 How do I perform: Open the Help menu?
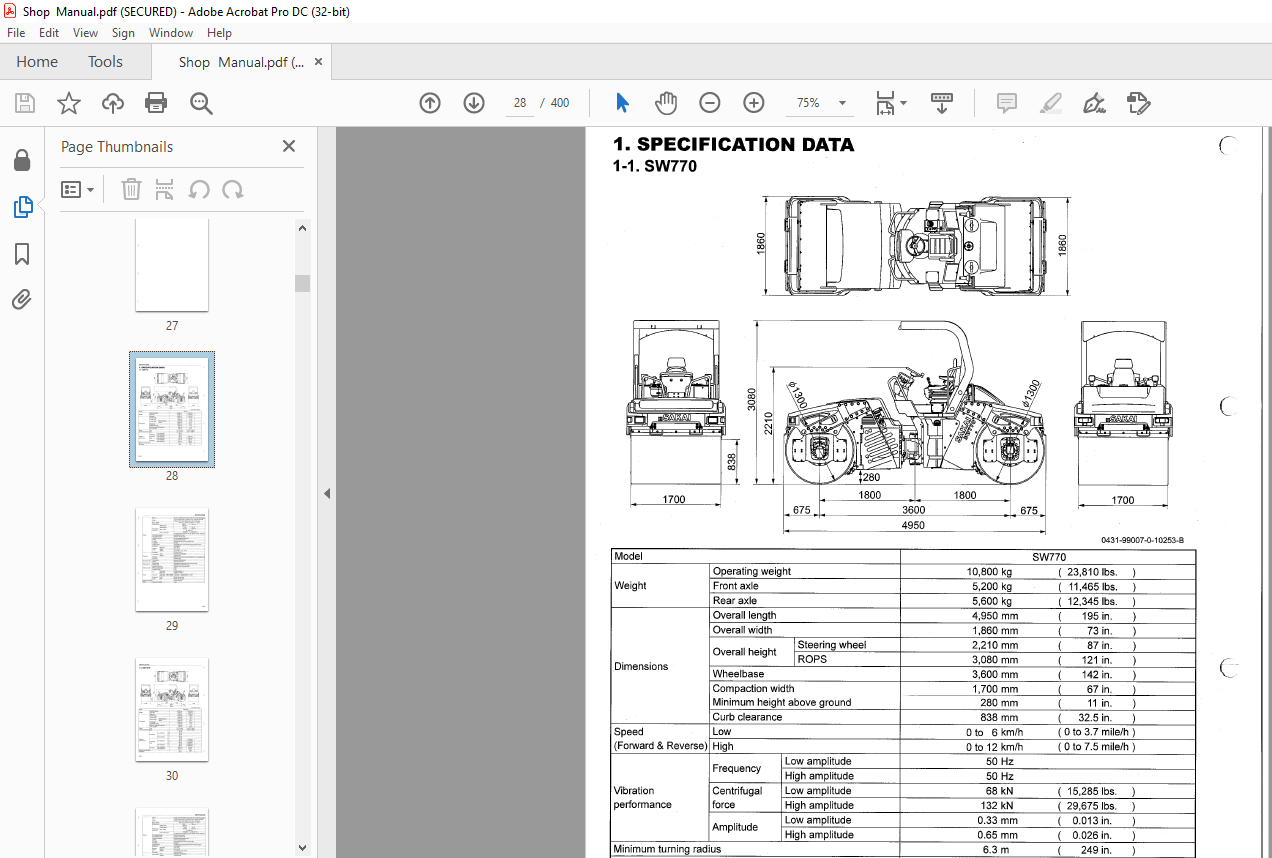[x=219, y=33]
